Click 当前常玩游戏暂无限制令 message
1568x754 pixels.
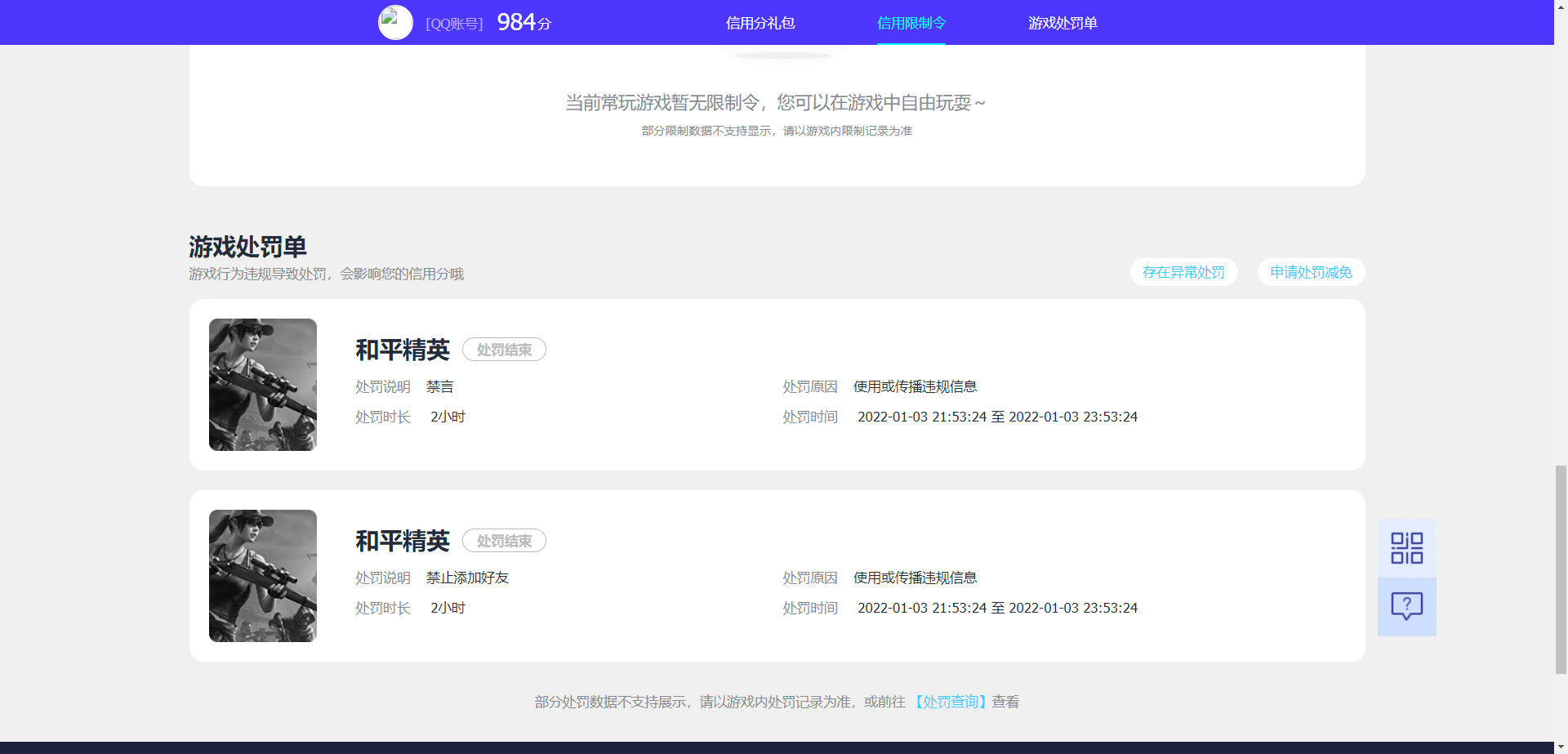click(x=776, y=103)
